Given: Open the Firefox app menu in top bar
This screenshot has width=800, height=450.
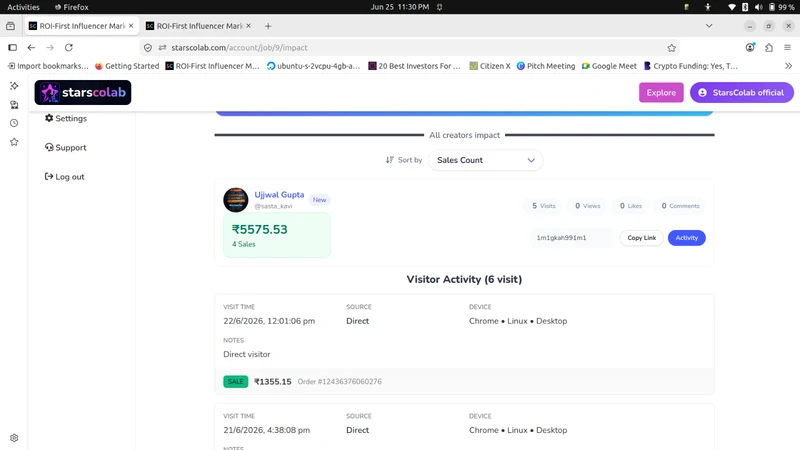Looking at the screenshot, I should coord(71,7).
